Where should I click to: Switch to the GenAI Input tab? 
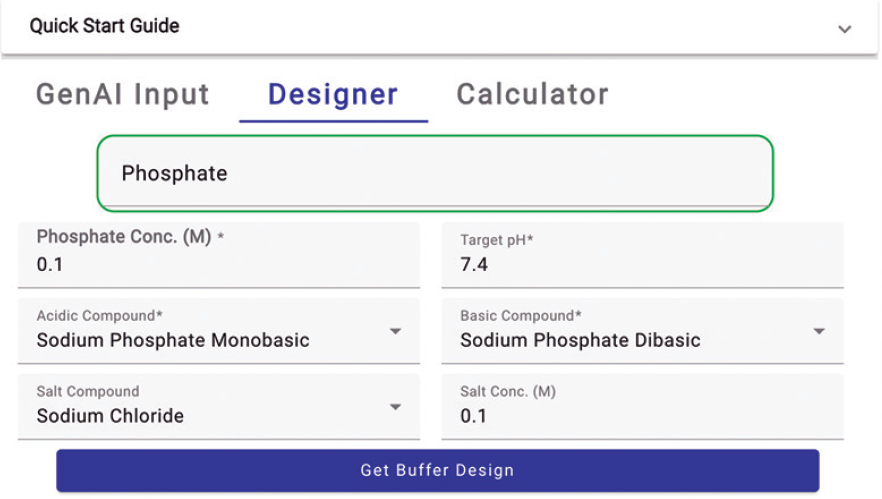coord(123,95)
